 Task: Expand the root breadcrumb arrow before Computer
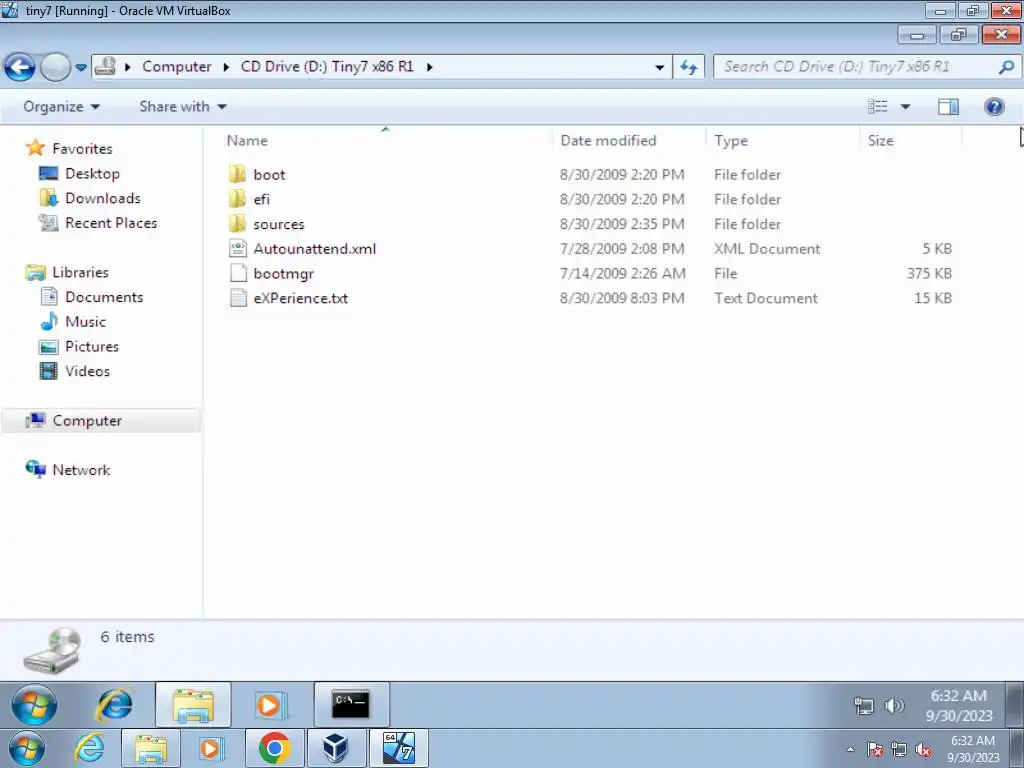(128, 67)
